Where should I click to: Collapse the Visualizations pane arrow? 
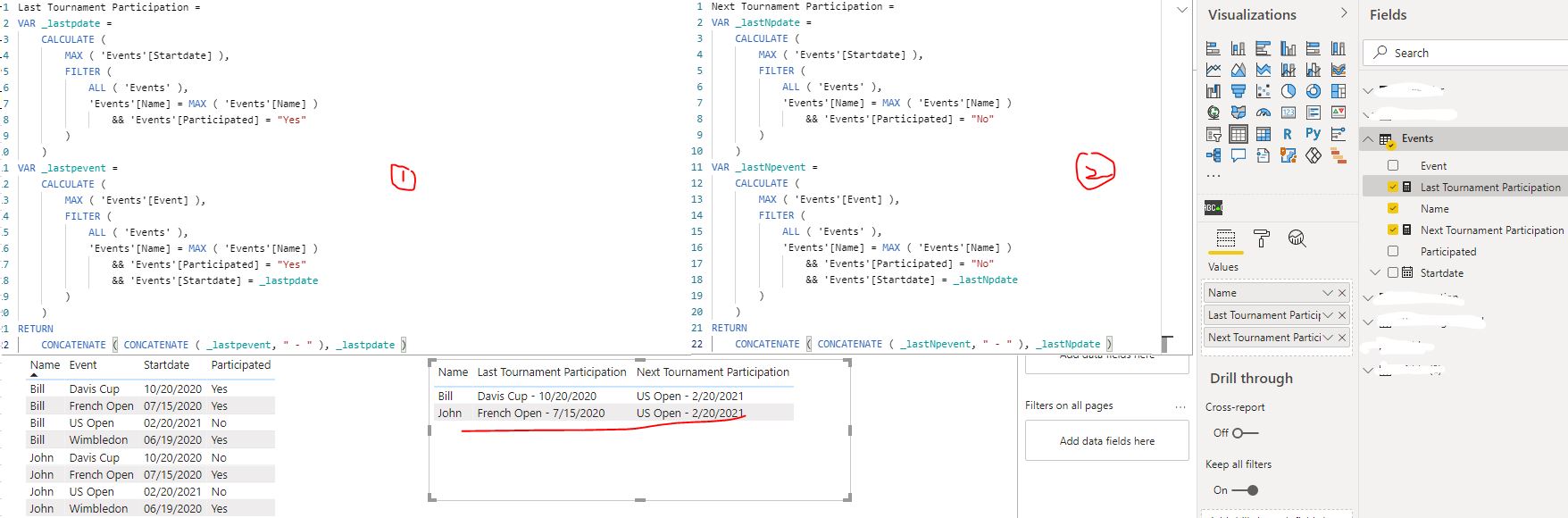pos(1344,13)
